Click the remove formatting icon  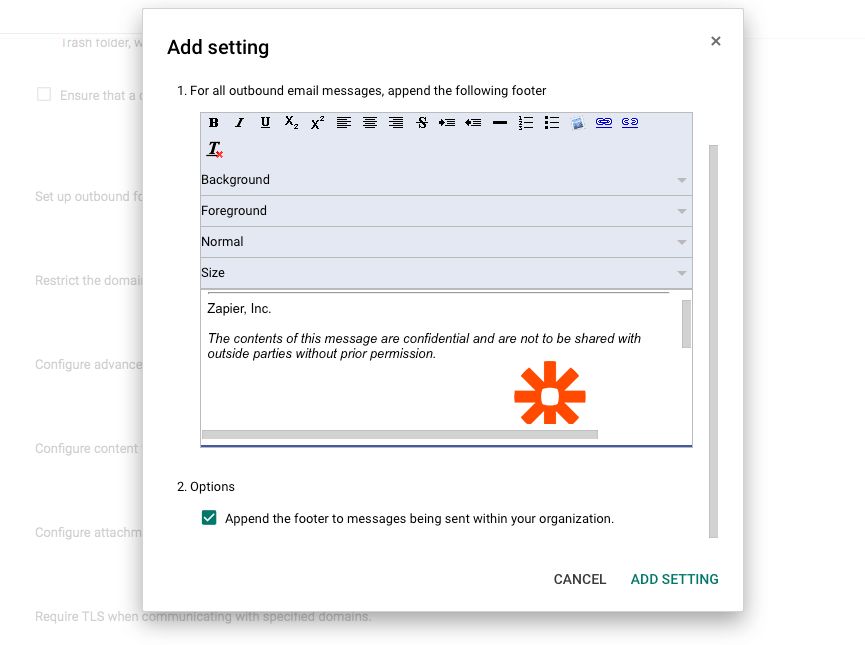point(215,150)
